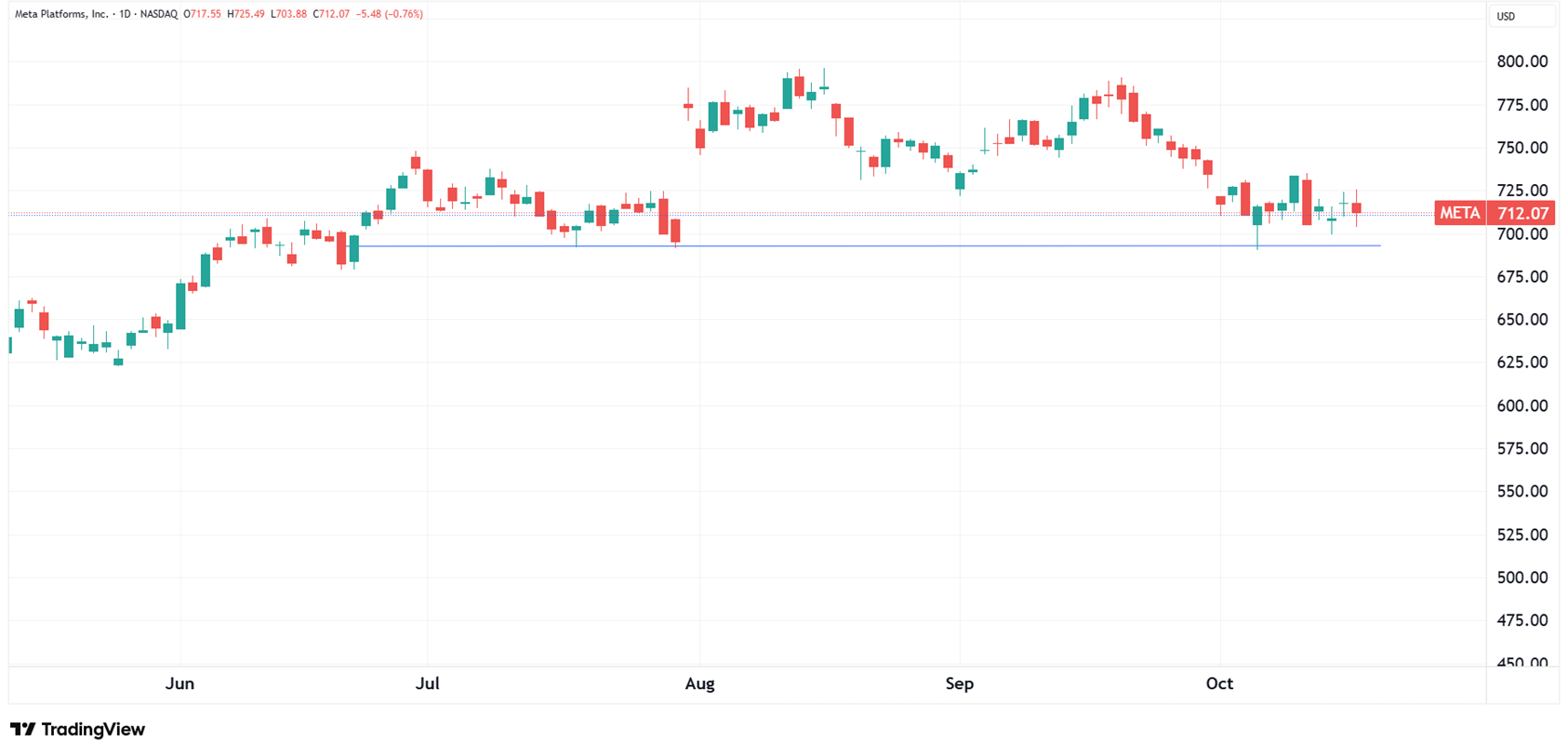This screenshot has height=755, width=1568.
Task: Click the 575.00 price axis label
Action: pos(1521,448)
